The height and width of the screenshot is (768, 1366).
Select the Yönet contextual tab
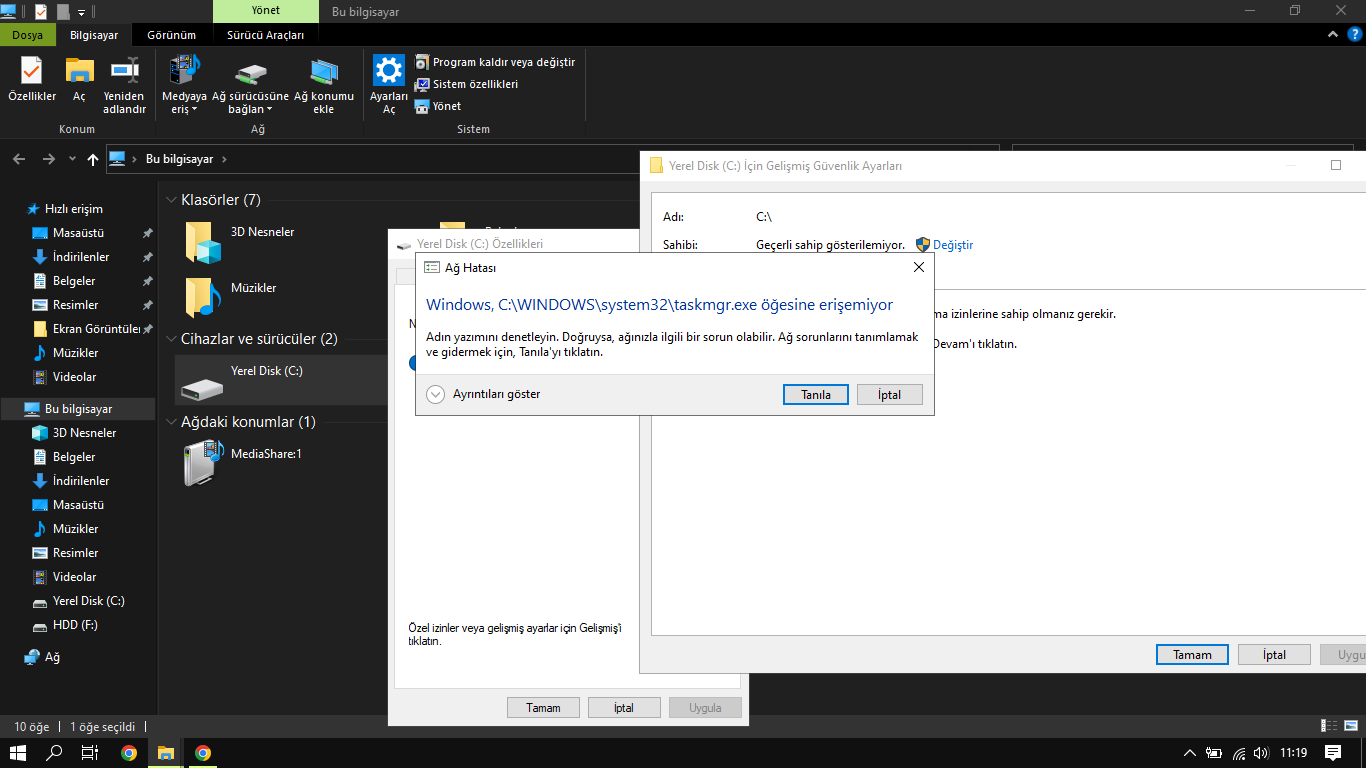266,10
